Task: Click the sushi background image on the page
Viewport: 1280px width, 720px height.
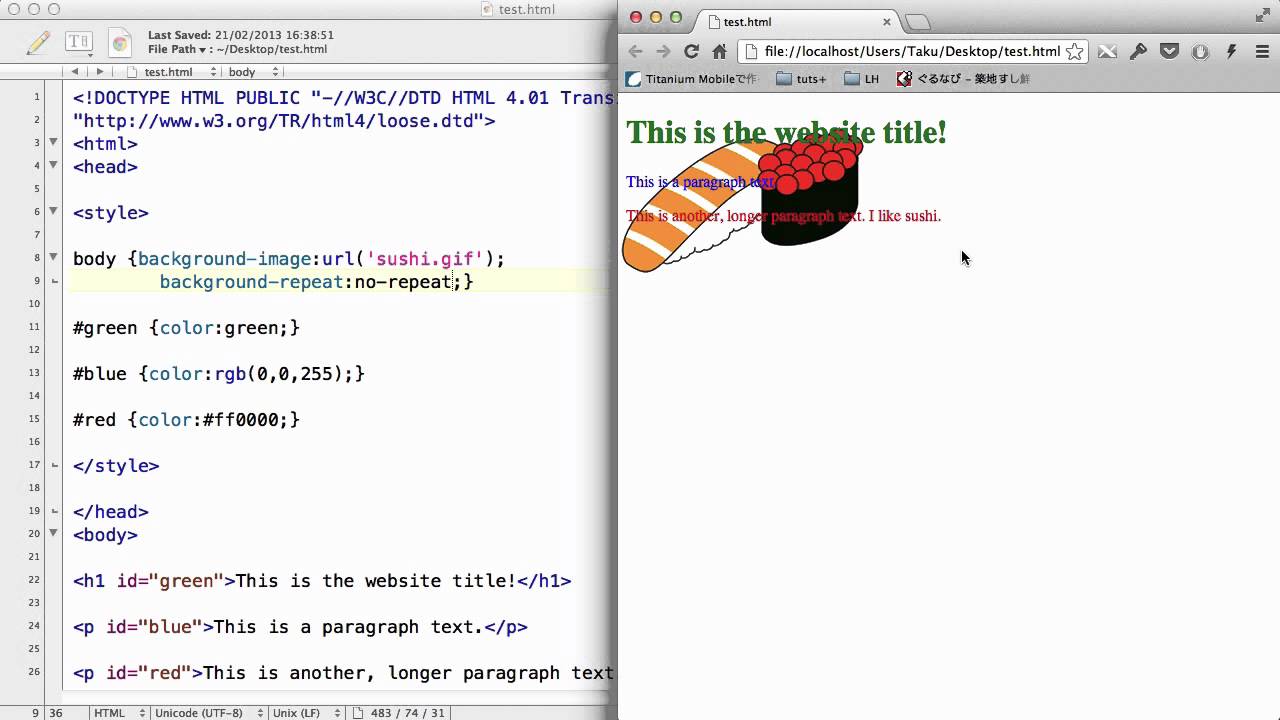Action: pos(741,204)
